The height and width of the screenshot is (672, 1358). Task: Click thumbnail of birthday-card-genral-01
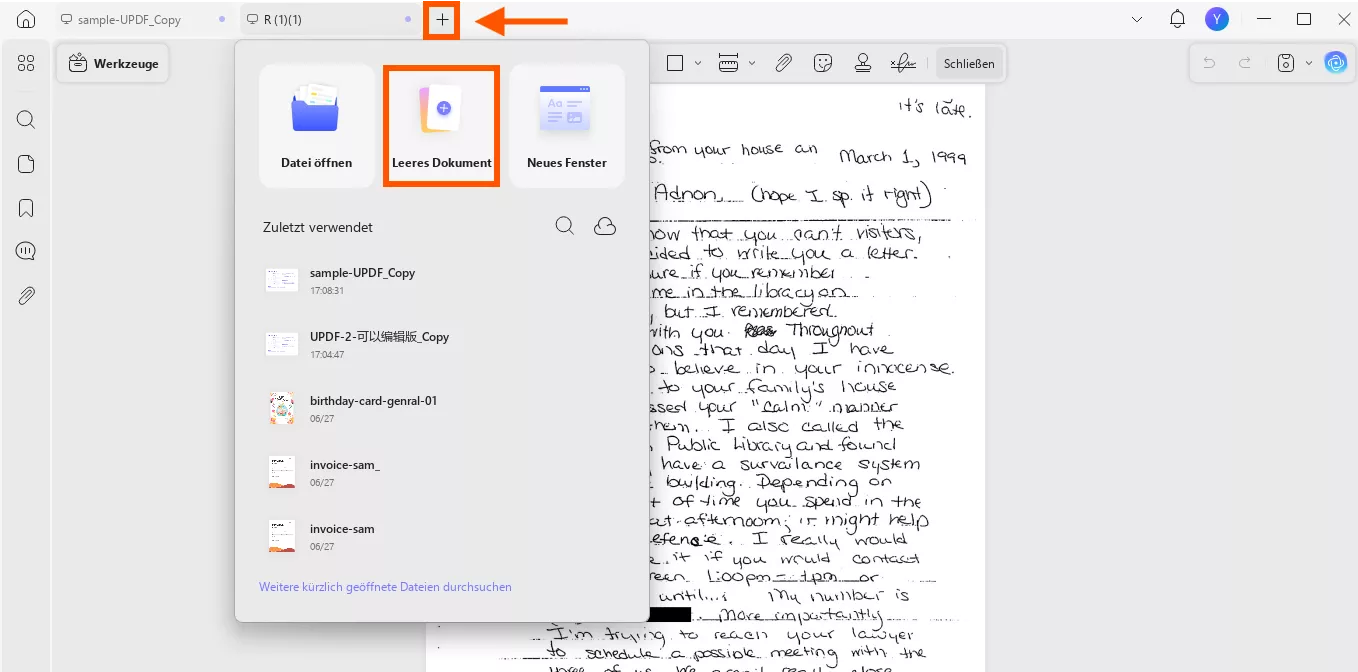coord(282,408)
